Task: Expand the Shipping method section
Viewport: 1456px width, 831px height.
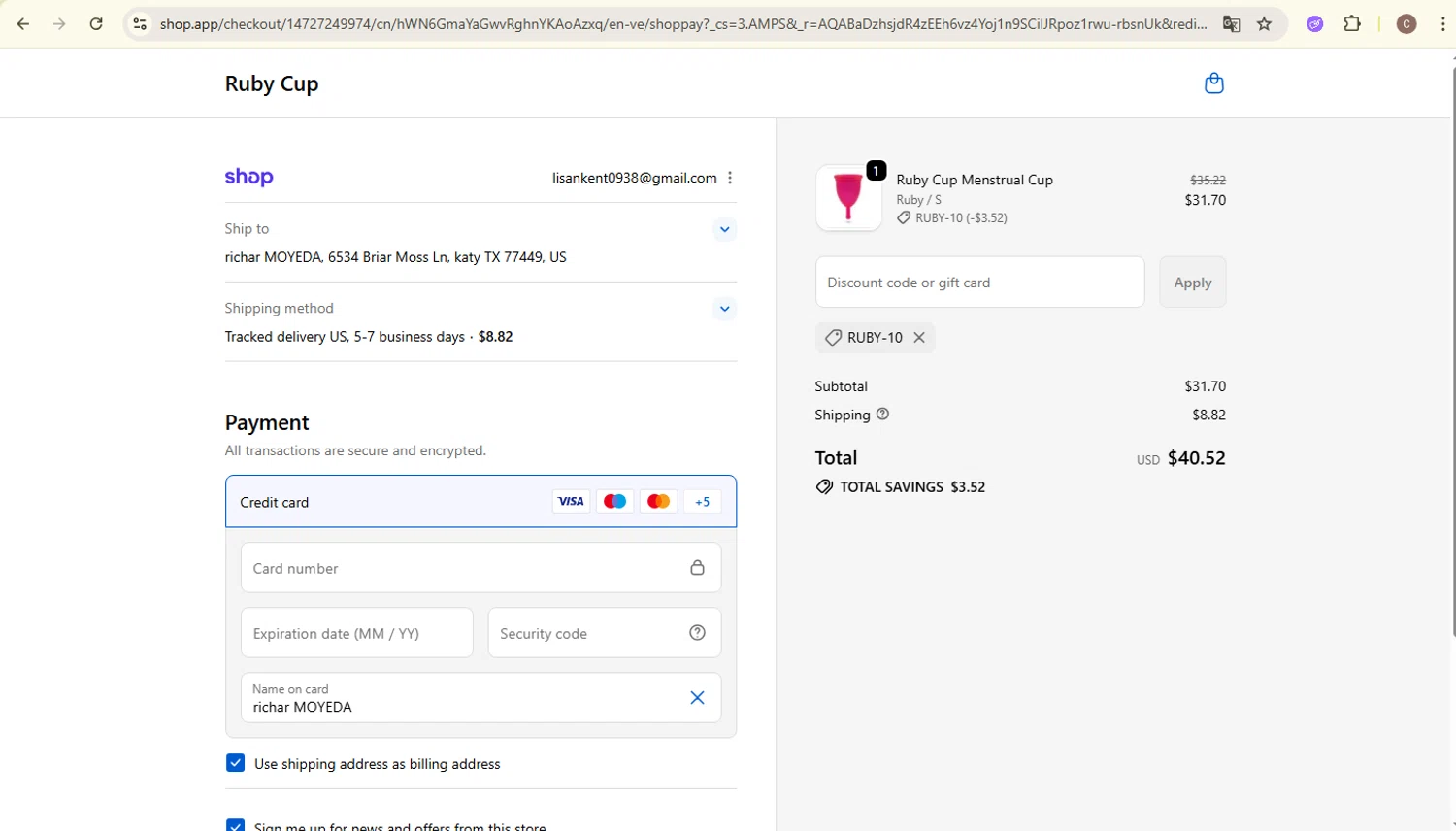Action: click(x=724, y=310)
